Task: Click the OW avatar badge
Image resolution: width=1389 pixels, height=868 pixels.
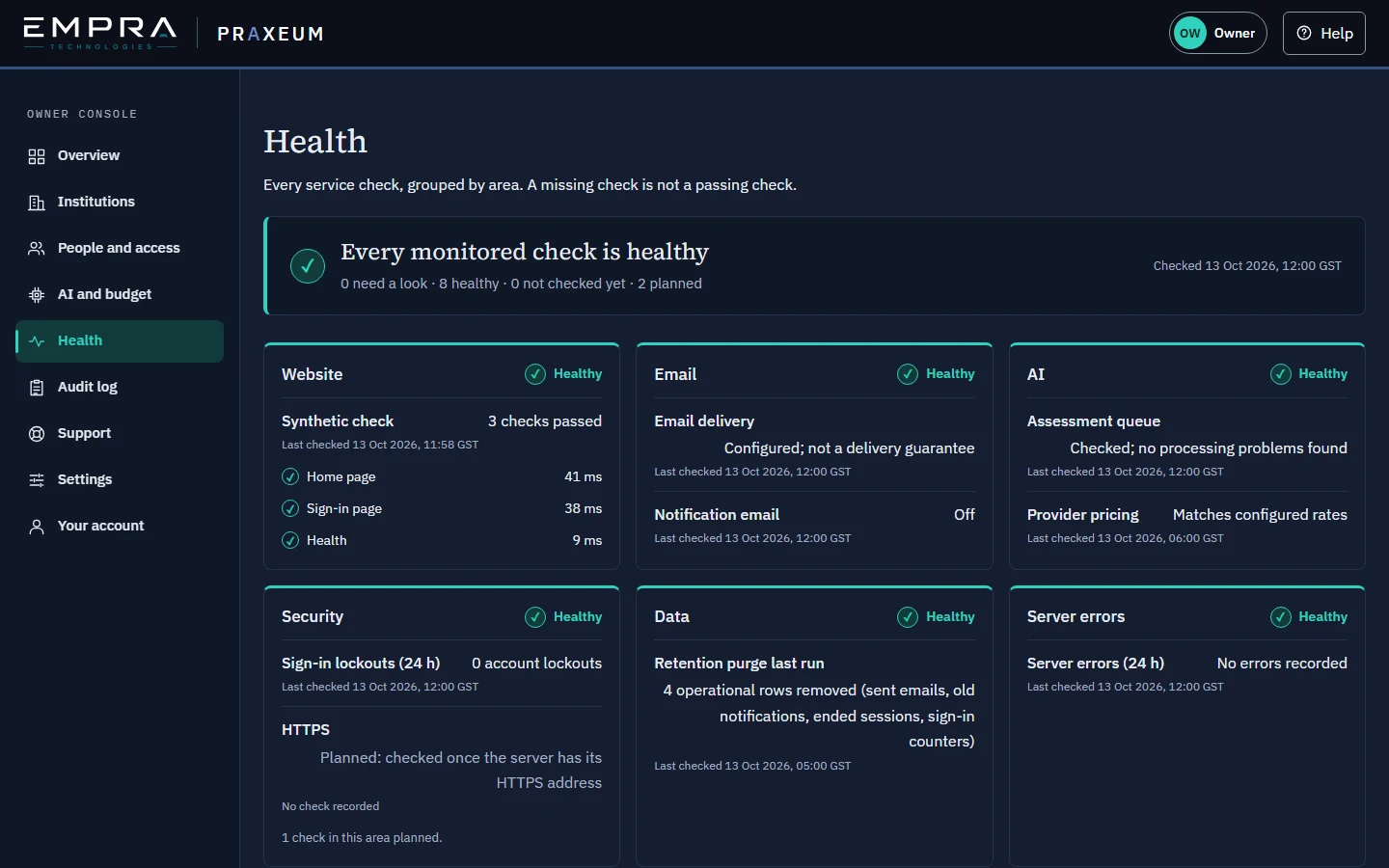Action: coord(1190,33)
